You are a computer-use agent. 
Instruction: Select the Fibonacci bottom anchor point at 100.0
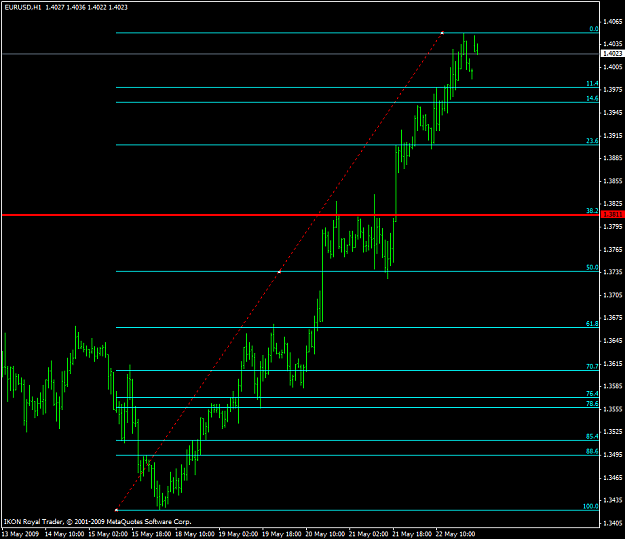116,510
